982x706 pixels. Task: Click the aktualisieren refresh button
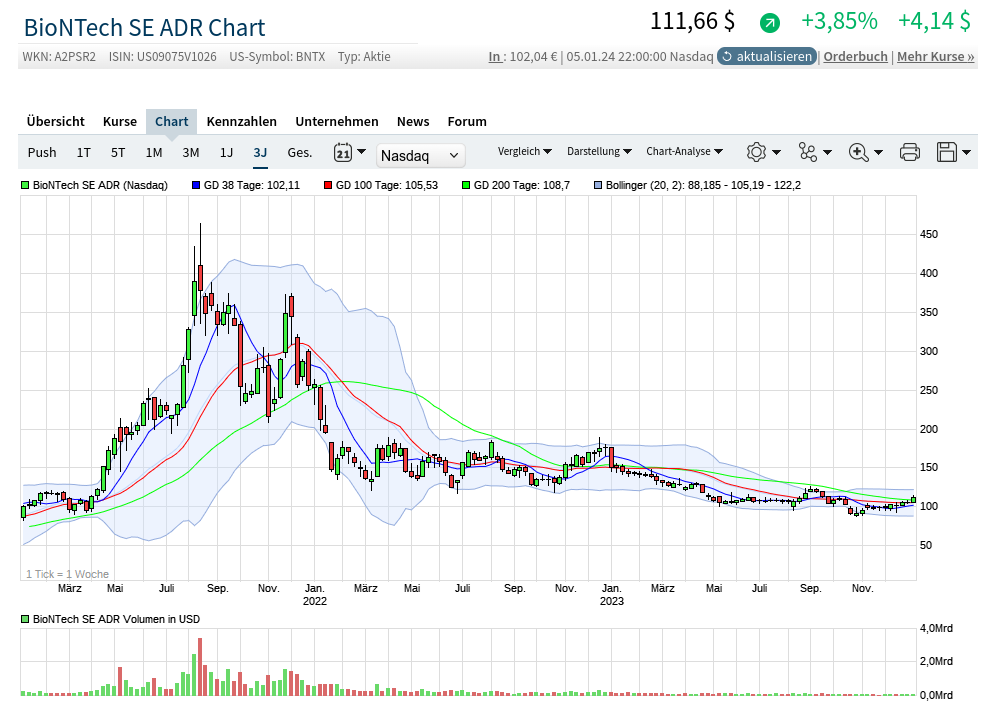pos(767,56)
